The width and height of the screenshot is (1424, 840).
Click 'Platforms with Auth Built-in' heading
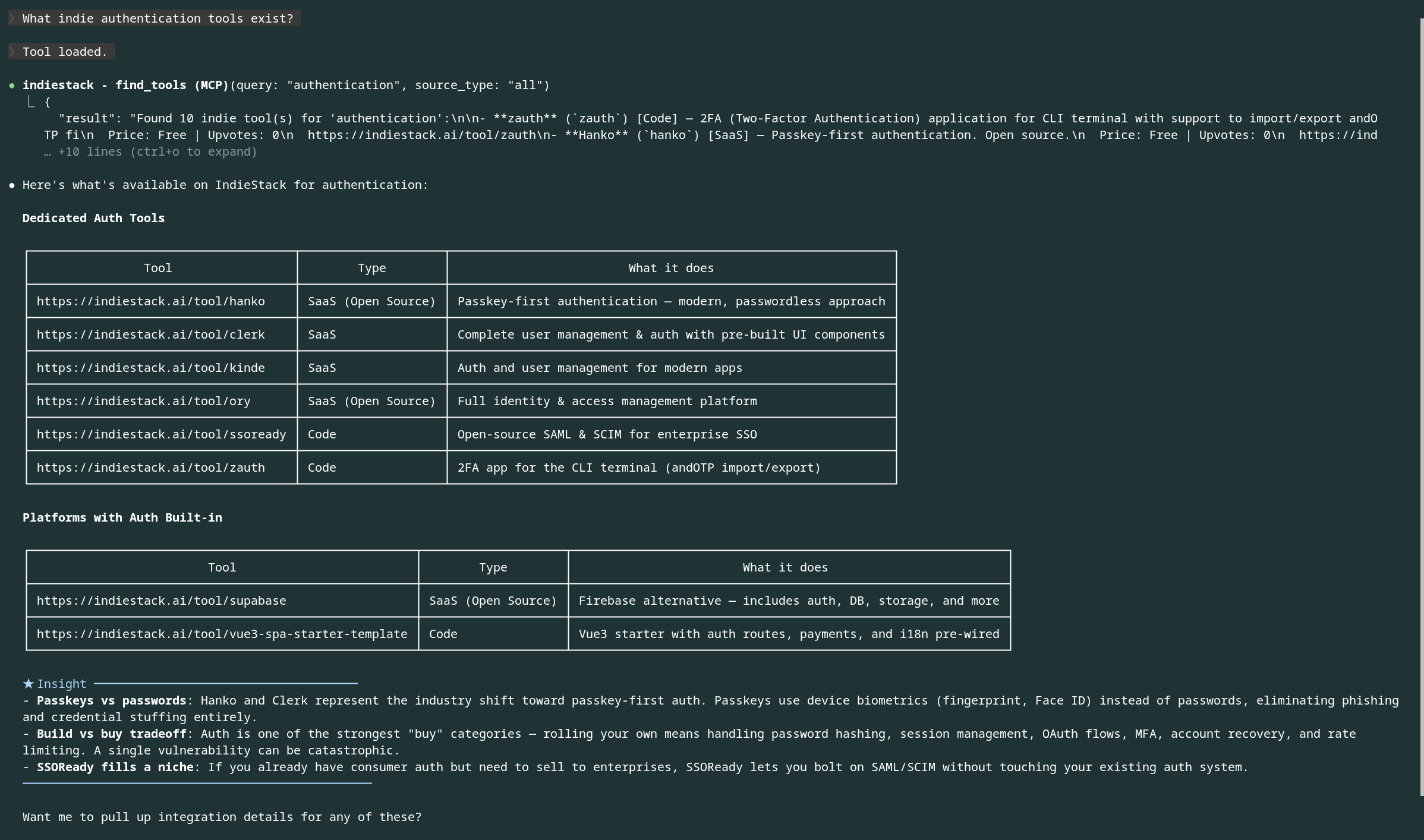point(122,517)
